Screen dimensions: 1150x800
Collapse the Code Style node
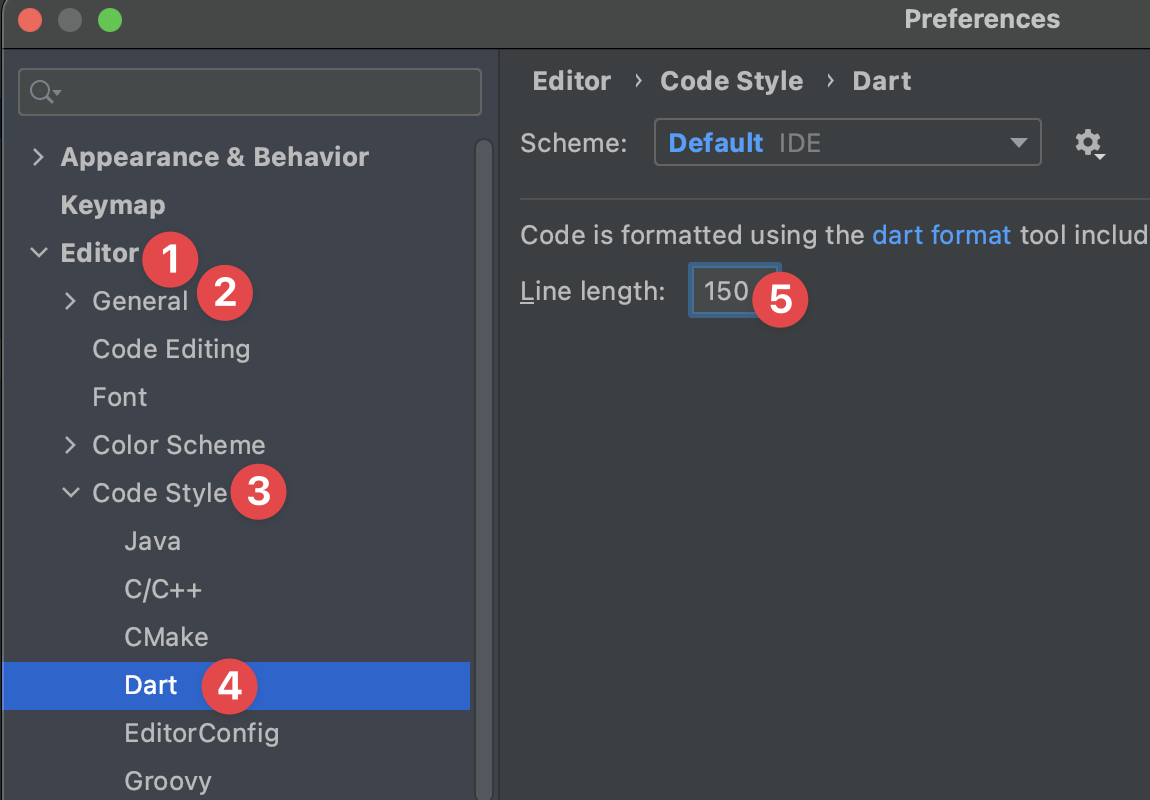(69, 492)
